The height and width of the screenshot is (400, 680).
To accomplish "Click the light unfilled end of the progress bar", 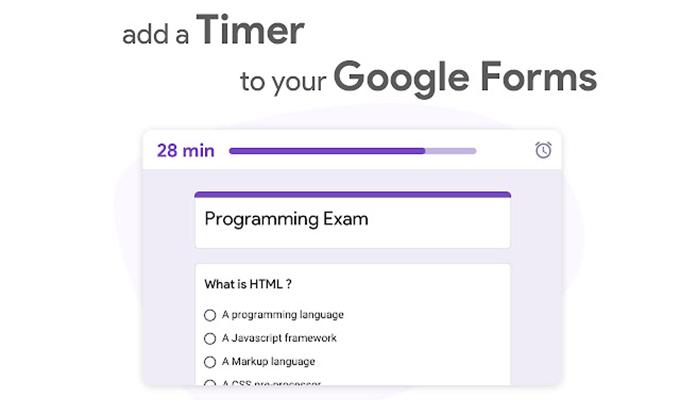I will click(x=451, y=151).
